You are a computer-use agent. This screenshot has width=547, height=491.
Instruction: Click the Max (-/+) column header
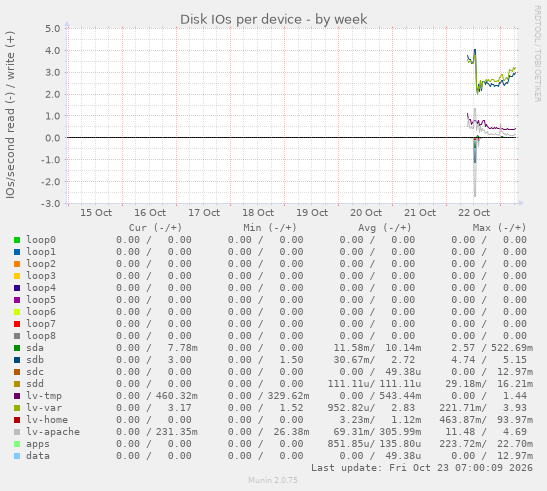(499, 228)
